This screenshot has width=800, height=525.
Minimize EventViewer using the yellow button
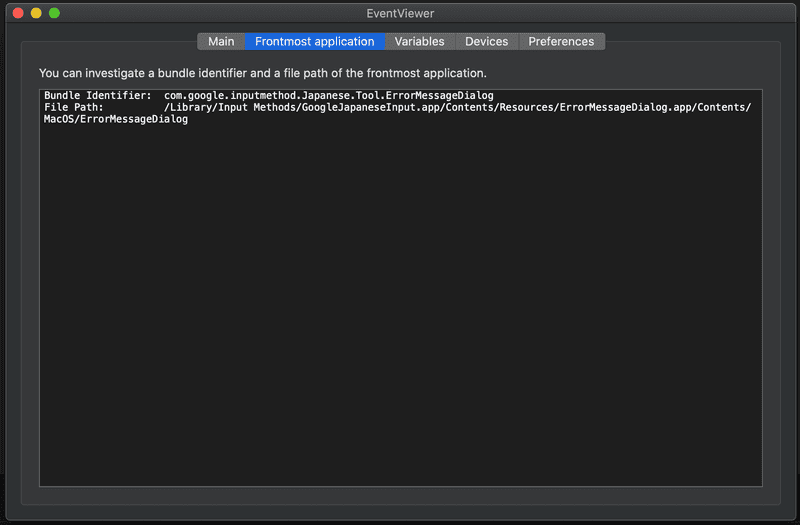[x=36, y=13]
